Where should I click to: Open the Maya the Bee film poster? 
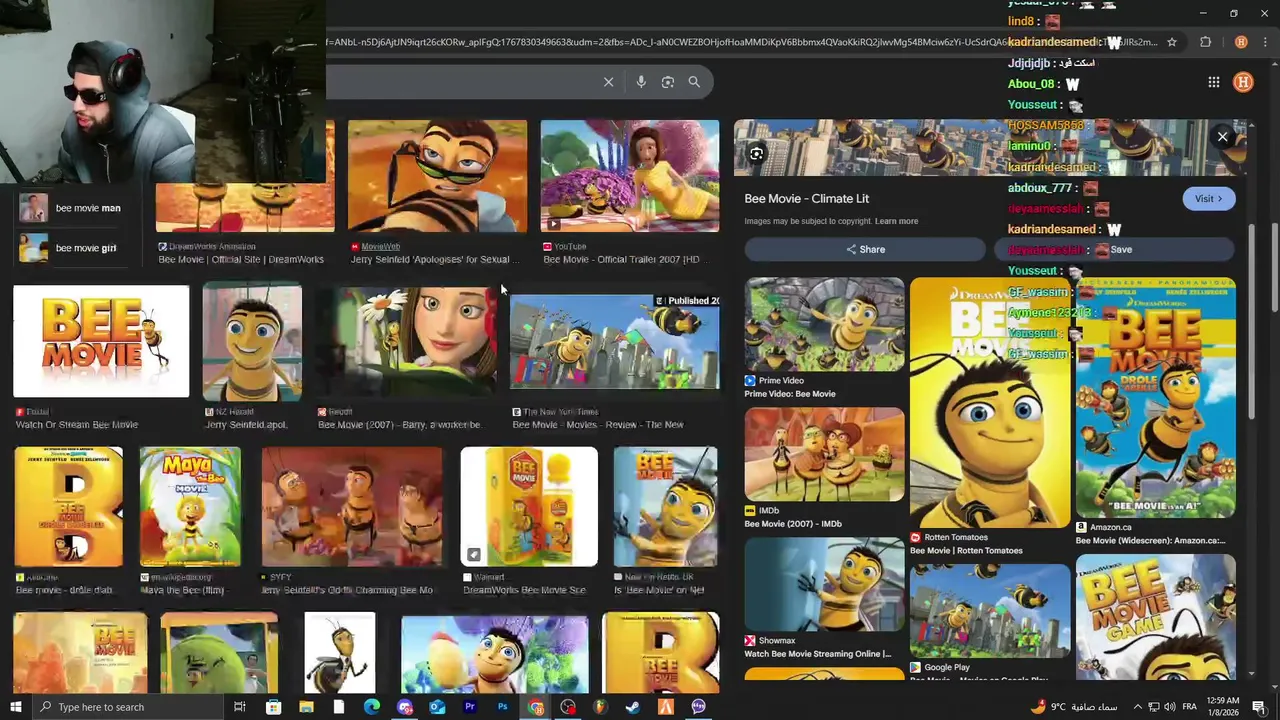click(190, 507)
